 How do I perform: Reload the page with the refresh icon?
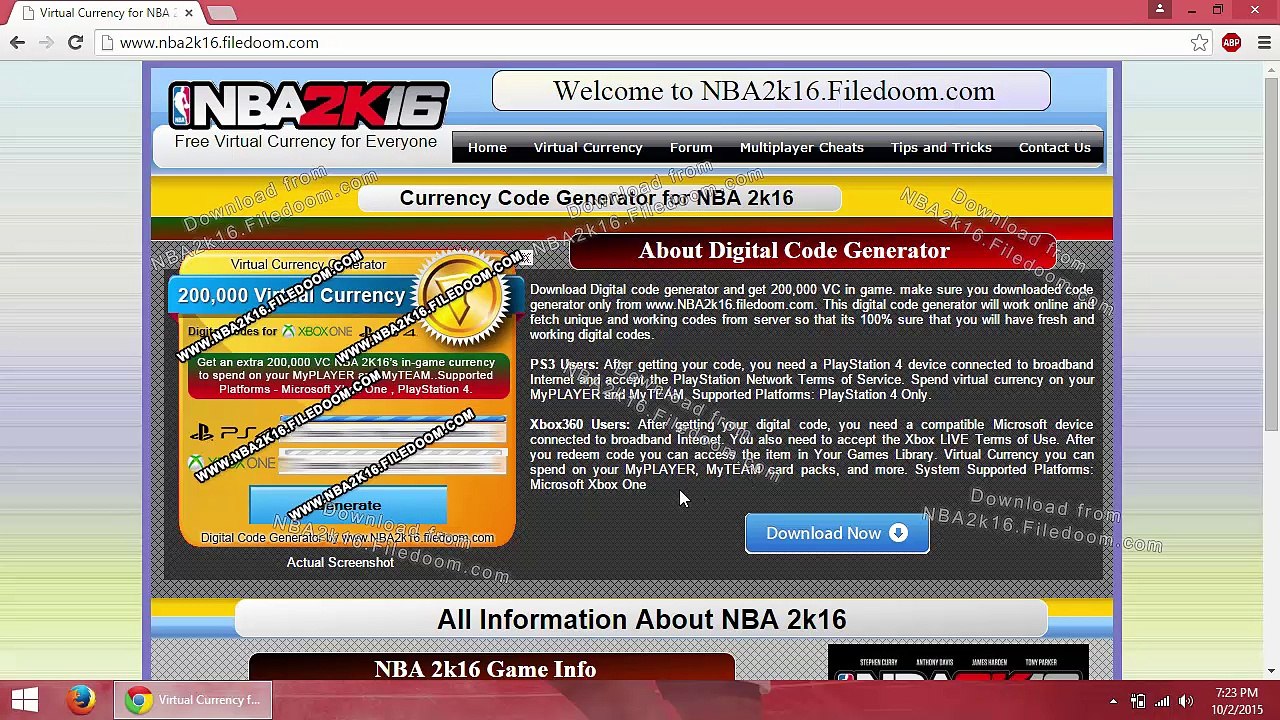[75, 42]
